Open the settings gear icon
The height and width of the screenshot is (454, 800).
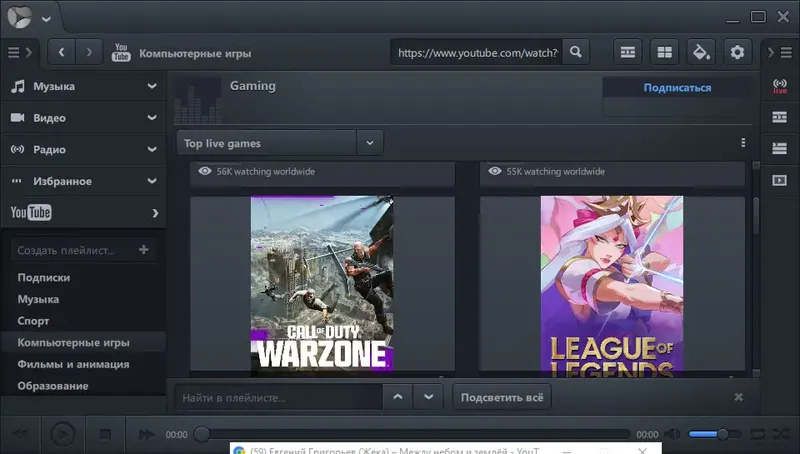tap(737, 52)
